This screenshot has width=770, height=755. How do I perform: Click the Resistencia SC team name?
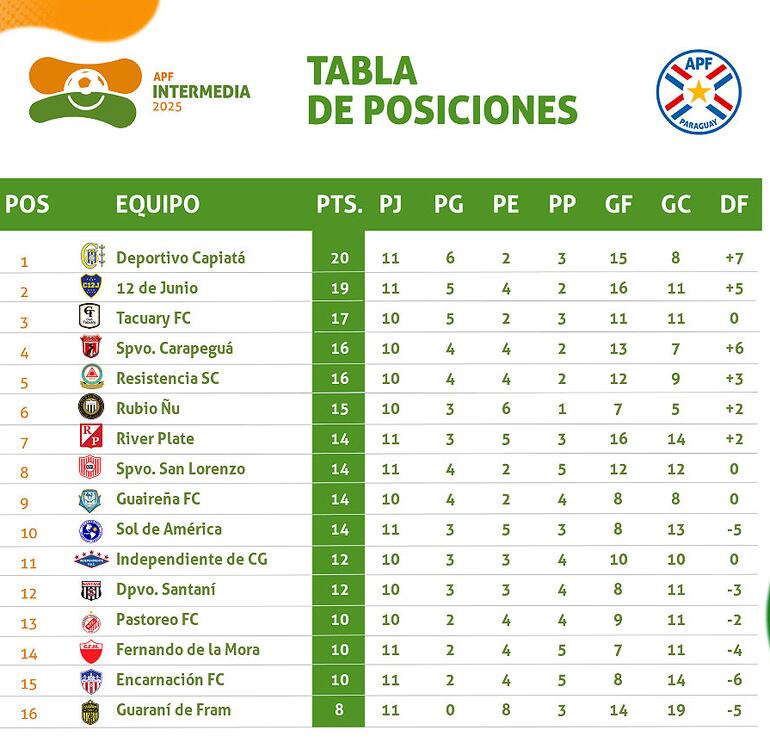point(167,378)
